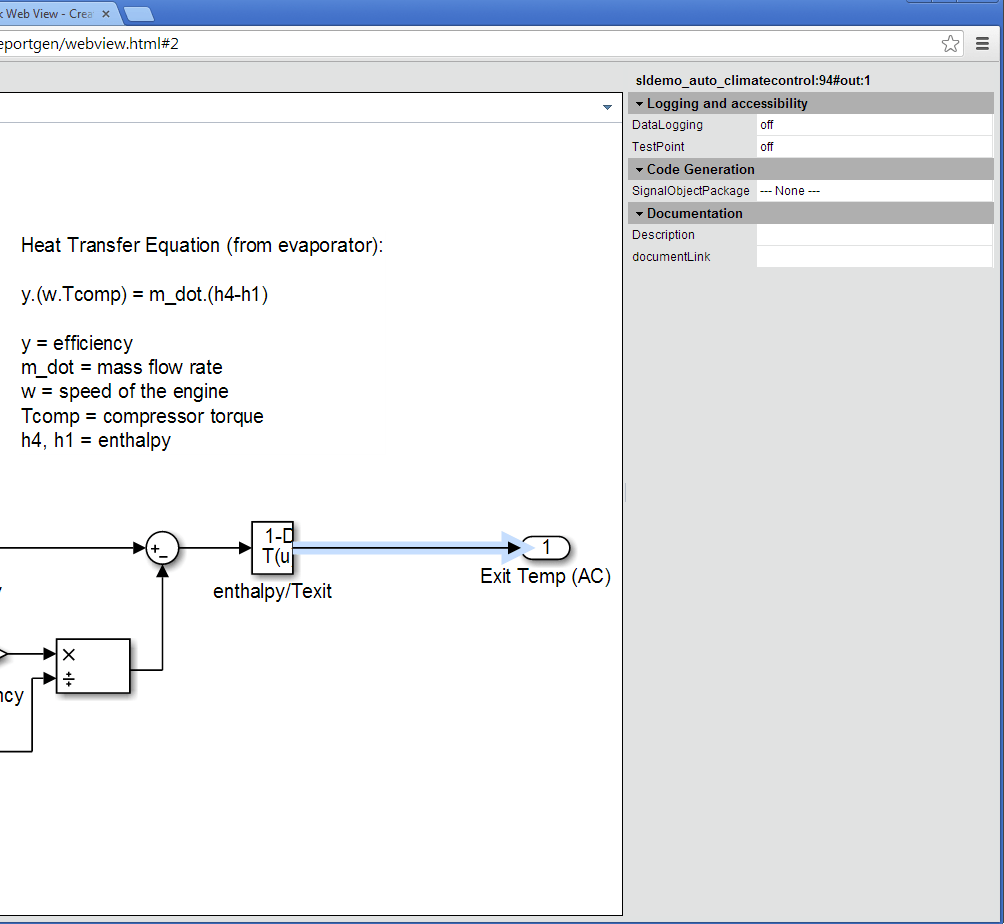Click the enthalpy/Texit block label
The image size is (1004, 924).
tap(272, 591)
